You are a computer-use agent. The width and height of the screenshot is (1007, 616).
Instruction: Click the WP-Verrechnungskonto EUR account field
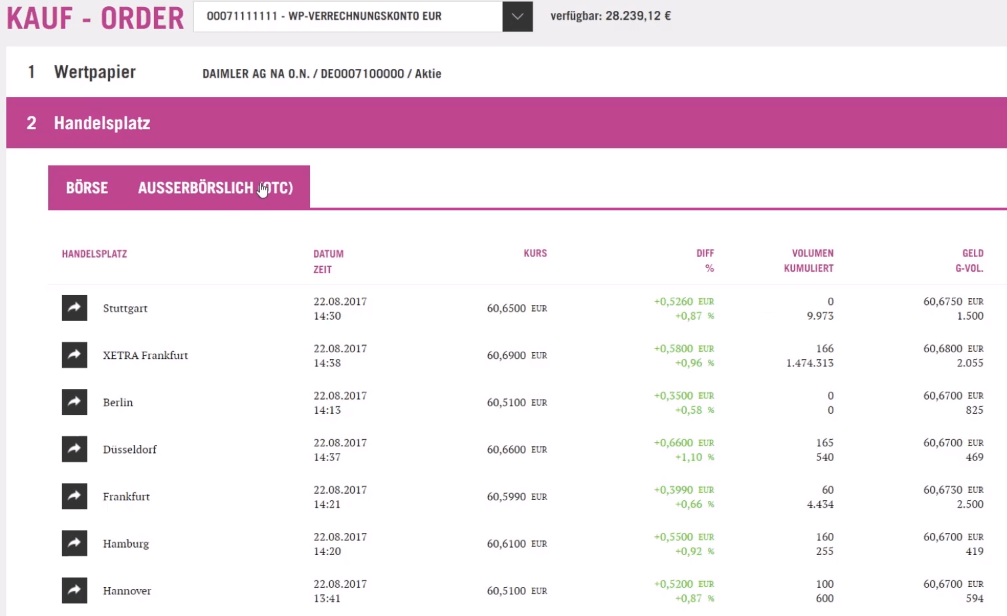coord(347,16)
